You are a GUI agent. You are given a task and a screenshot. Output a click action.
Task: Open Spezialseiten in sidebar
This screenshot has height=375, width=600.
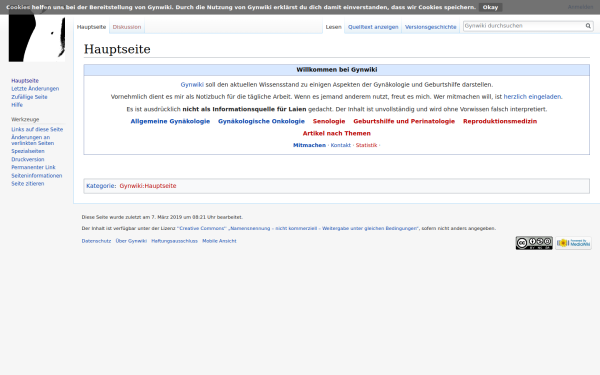click(x=28, y=151)
